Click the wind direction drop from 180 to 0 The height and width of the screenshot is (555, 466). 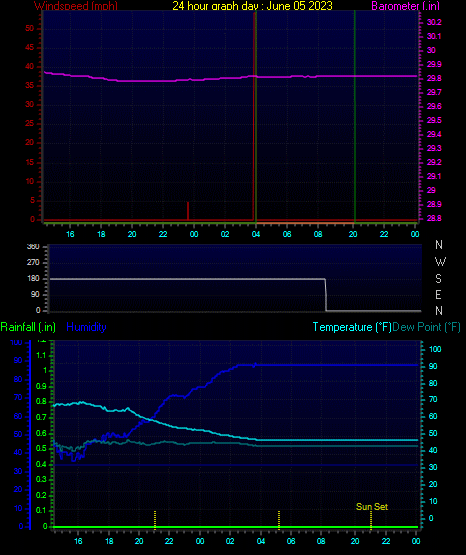326,295
